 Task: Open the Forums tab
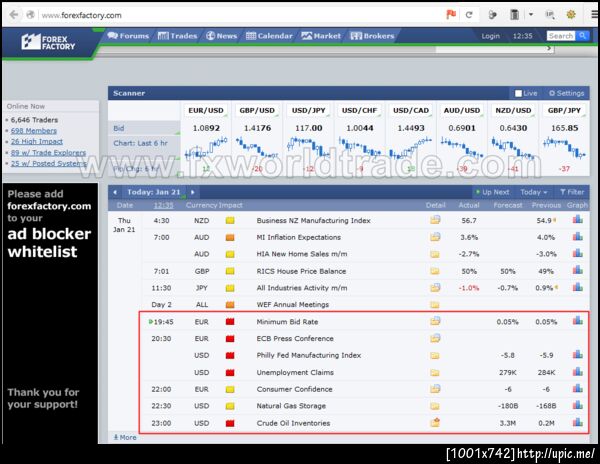(128, 36)
